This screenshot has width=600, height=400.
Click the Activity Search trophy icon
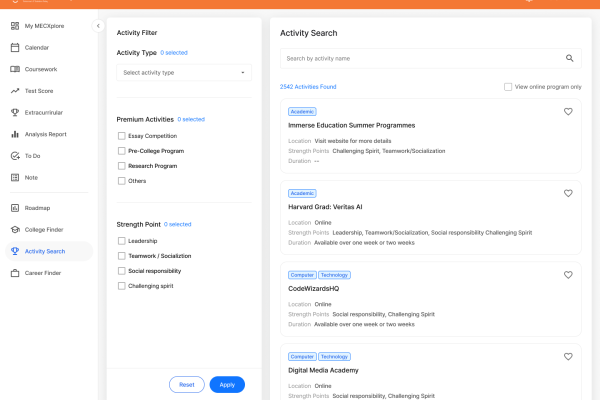(x=15, y=251)
